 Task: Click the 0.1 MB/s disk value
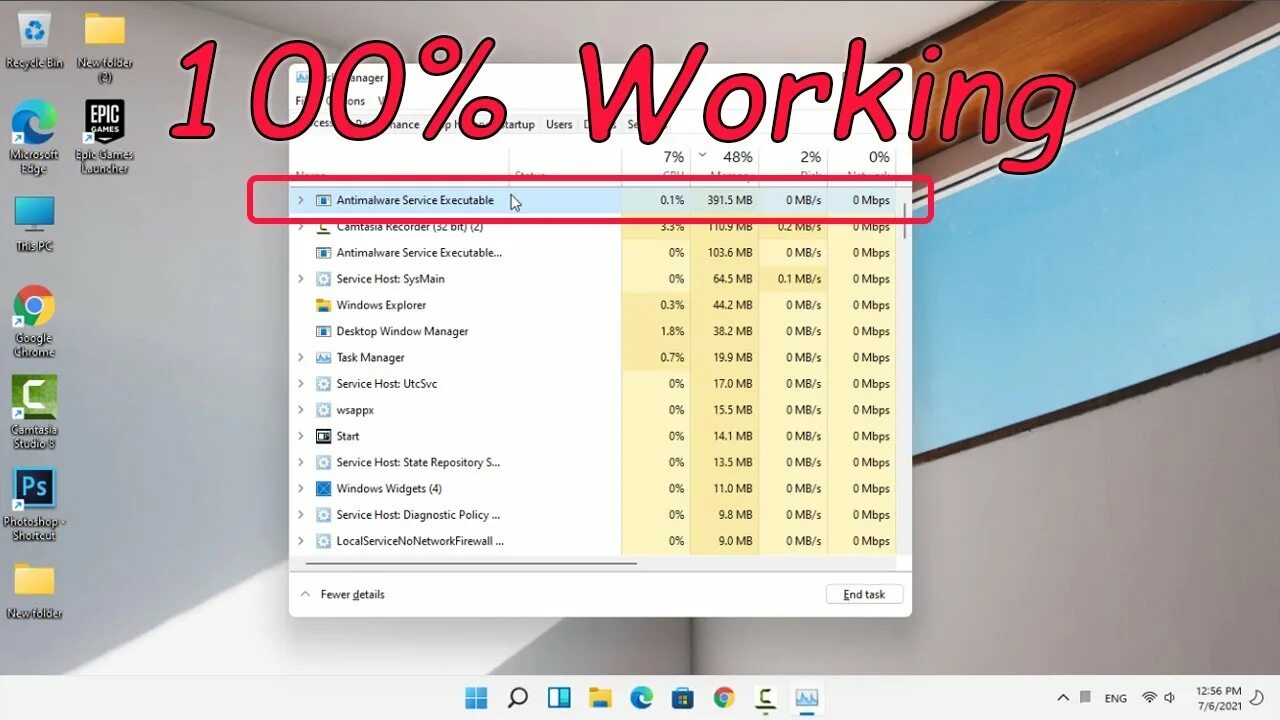(799, 279)
